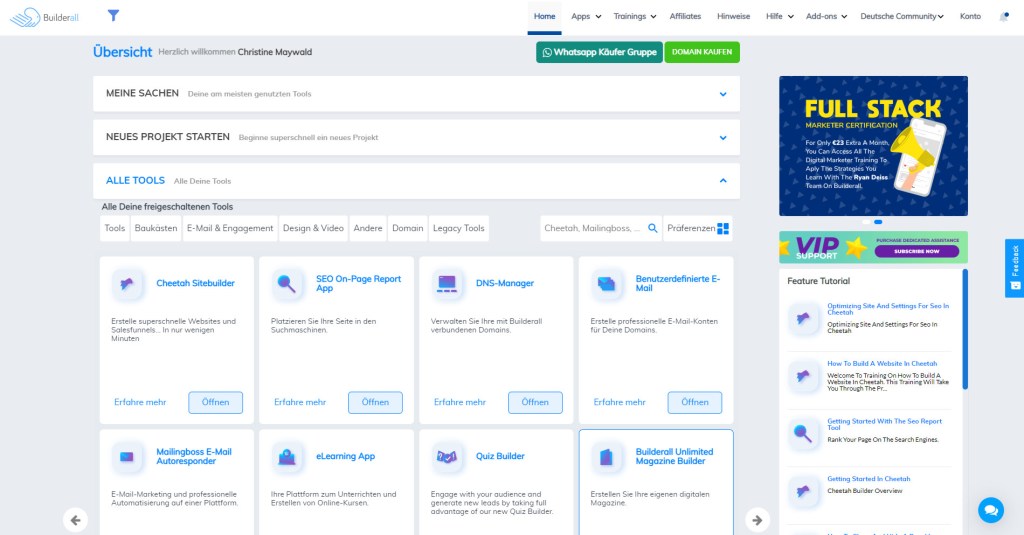Screen dimensions: 1024x535
Task: Click the Quiz Builder icon
Action: point(449,457)
